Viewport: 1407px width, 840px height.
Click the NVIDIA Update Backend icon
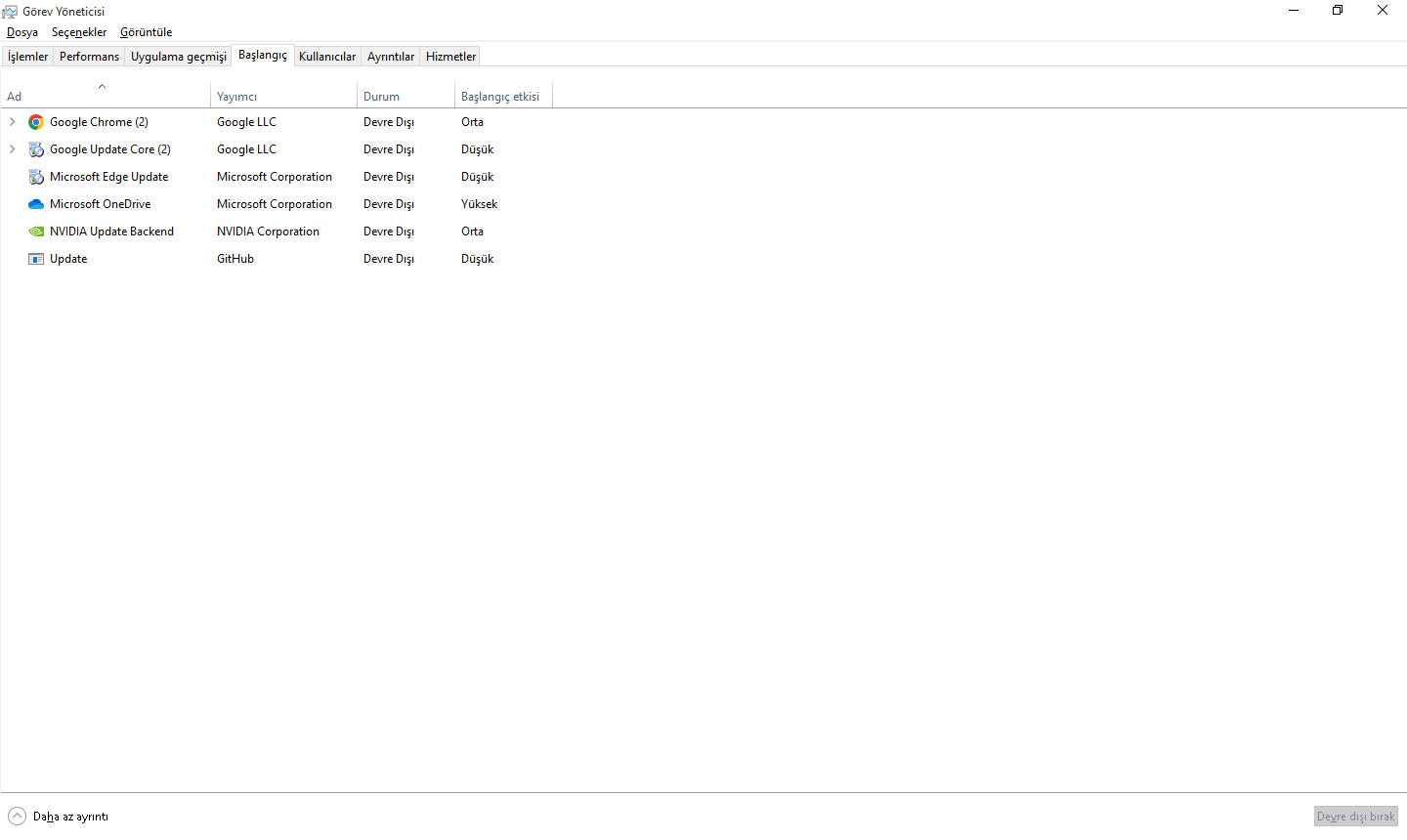(36, 231)
